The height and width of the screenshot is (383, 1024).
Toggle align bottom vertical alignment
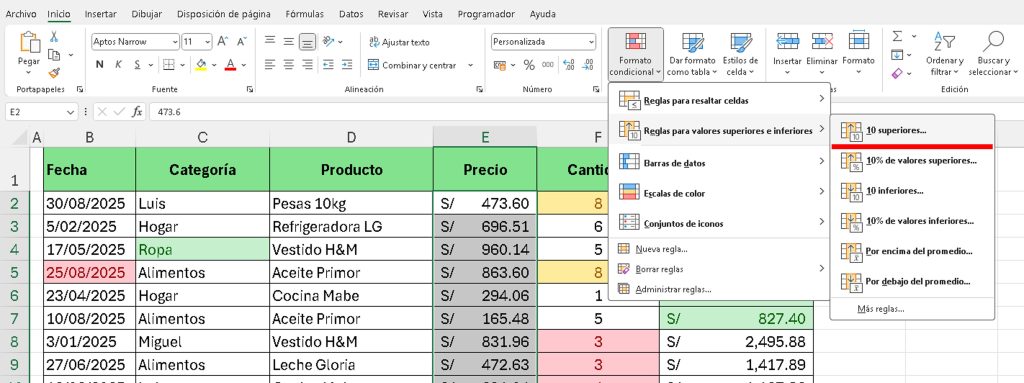(307, 42)
